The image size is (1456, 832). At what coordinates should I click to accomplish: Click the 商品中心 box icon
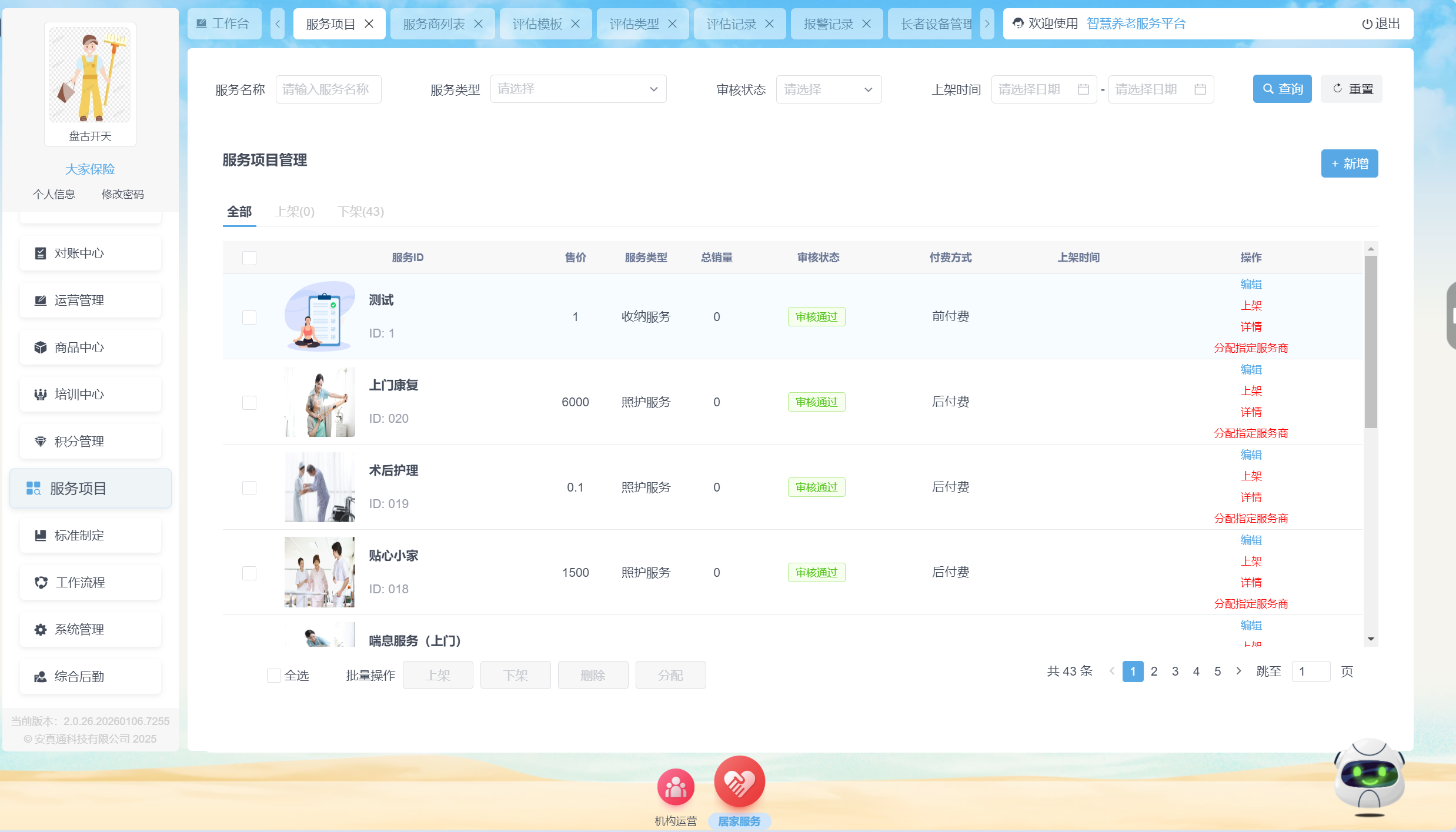[40, 347]
